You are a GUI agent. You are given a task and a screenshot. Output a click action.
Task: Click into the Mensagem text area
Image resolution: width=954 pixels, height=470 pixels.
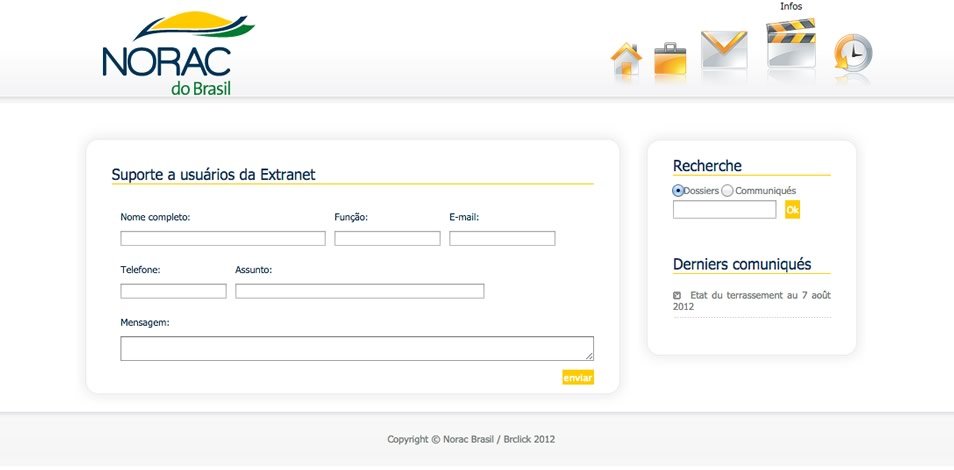click(357, 348)
